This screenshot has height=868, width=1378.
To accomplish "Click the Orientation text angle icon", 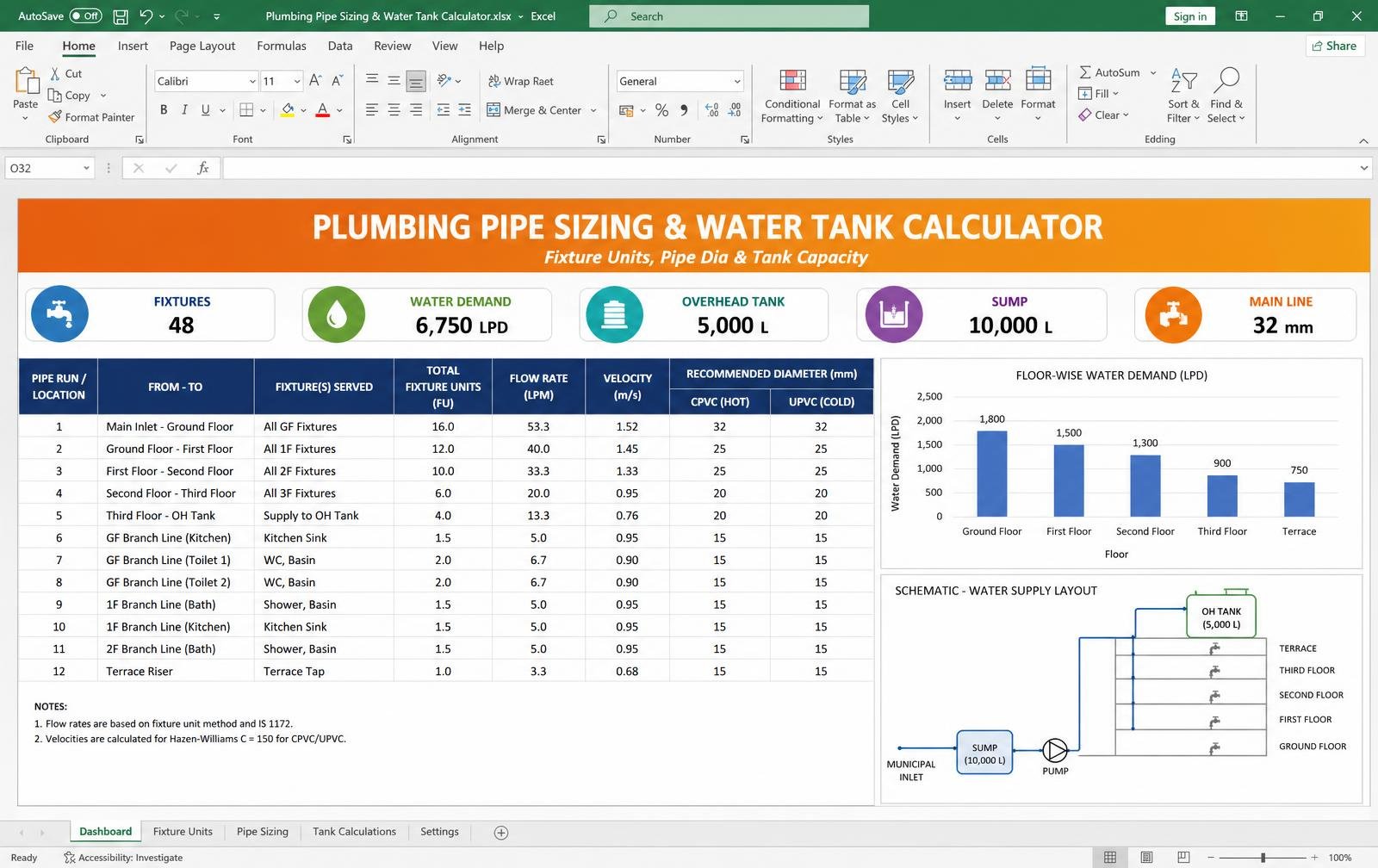I will 444,80.
